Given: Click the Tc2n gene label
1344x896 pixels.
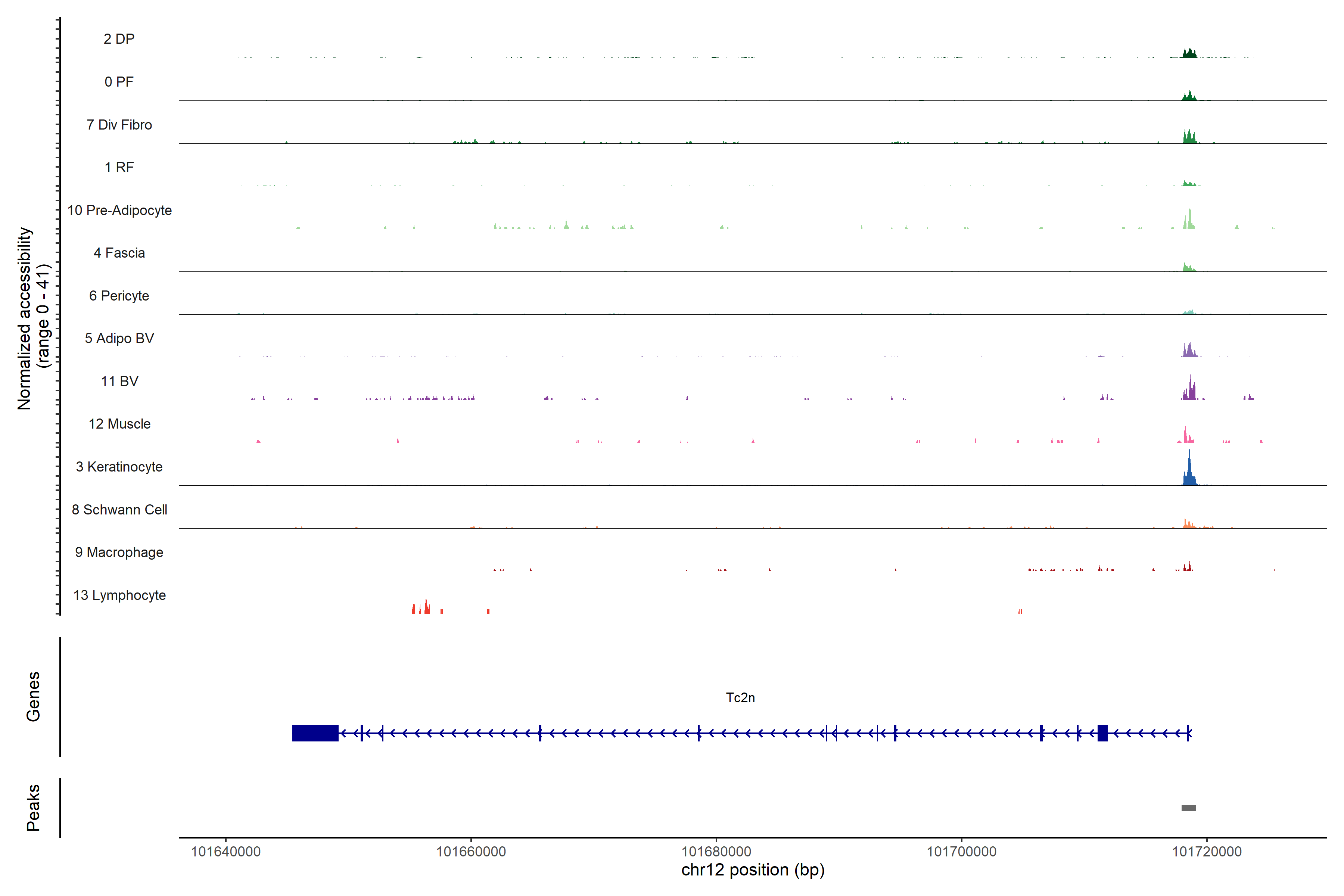Looking at the screenshot, I should click(x=740, y=698).
